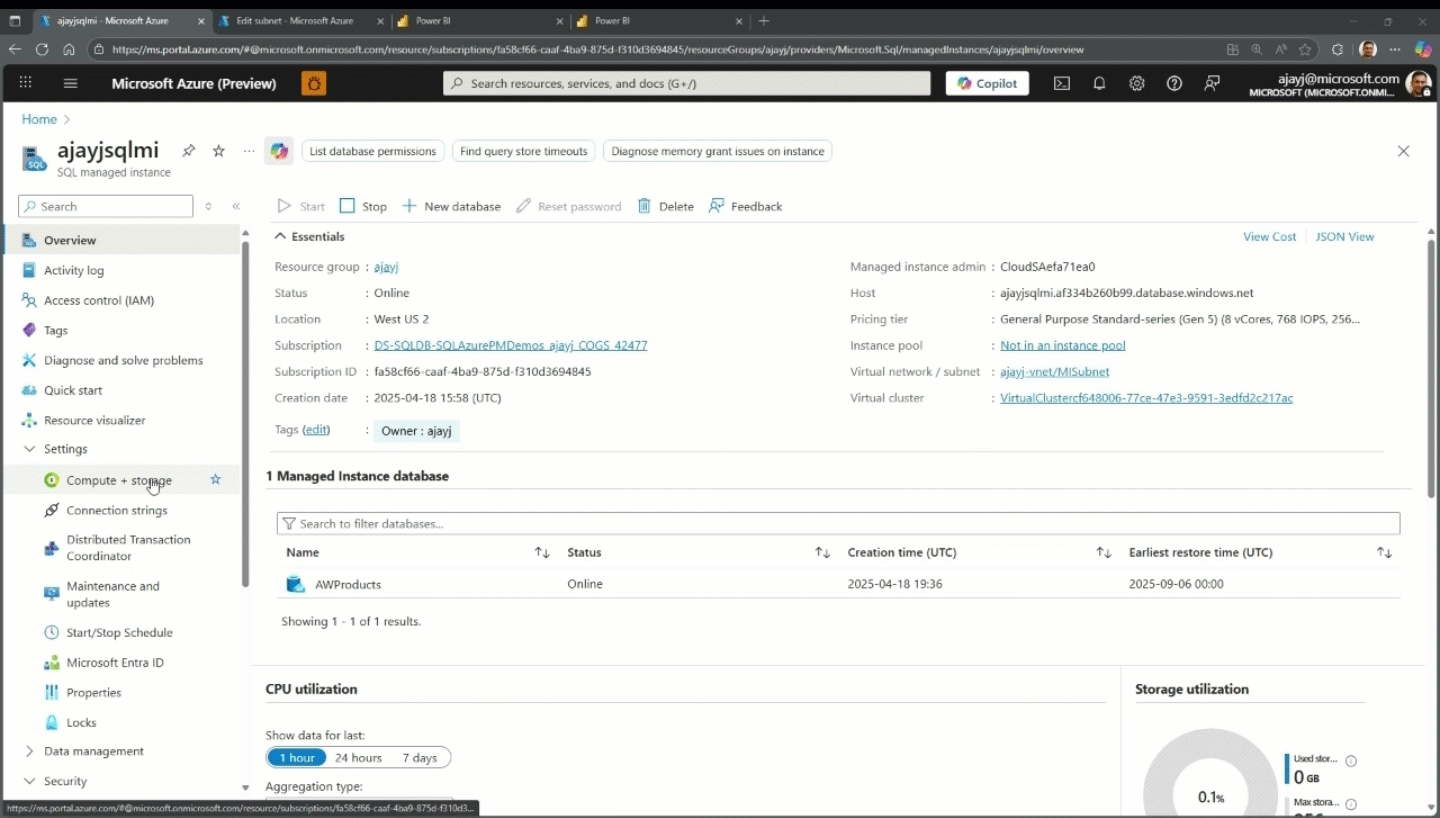Open the Copilot button
The height and width of the screenshot is (818, 1440).
click(987, 83)
